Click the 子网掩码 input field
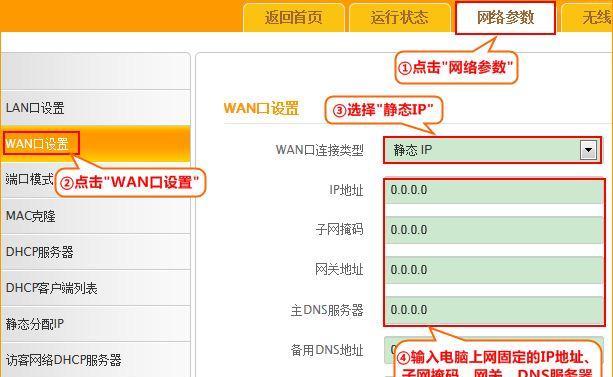 pos(494,230)
